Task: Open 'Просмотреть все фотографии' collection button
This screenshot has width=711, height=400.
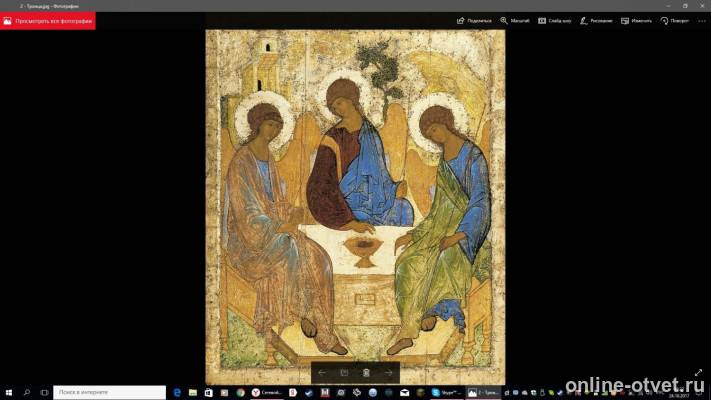Action: 48,21
